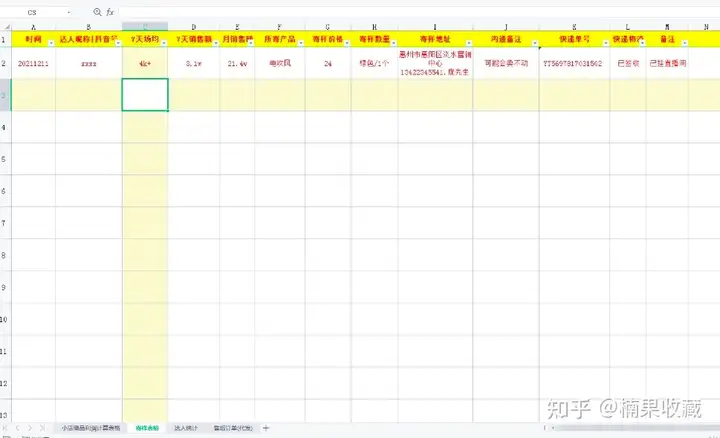This screenshot has height=438, width=720.
Task: Select the price cell showing 24
Action: click(x=328, y=63)
